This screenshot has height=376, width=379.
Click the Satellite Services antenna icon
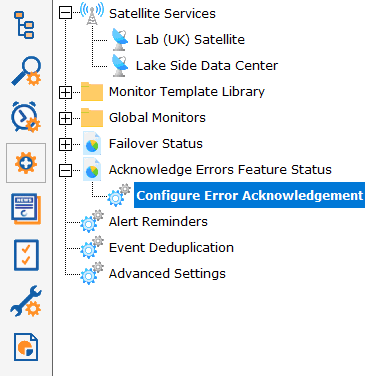click(x=92, y=13)
